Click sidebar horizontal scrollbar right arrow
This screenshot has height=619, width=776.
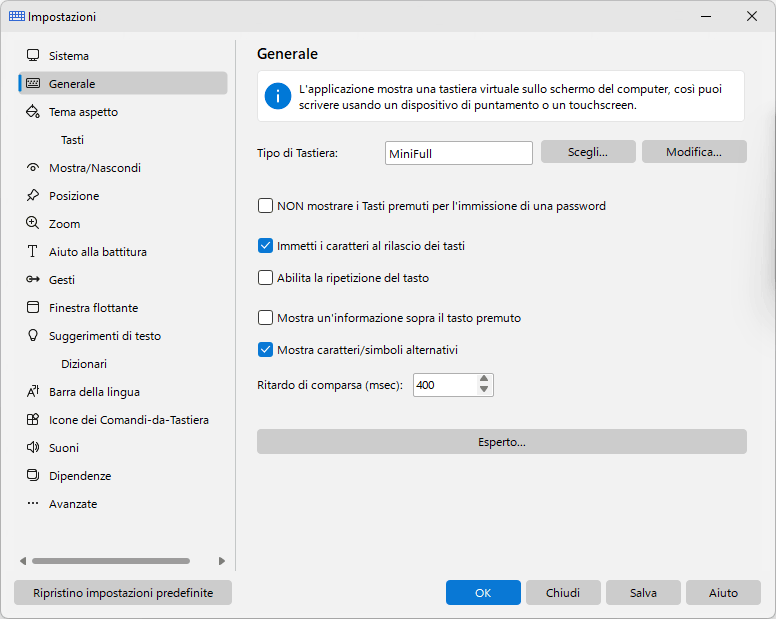pyautogui.click(x=221, y=561)
